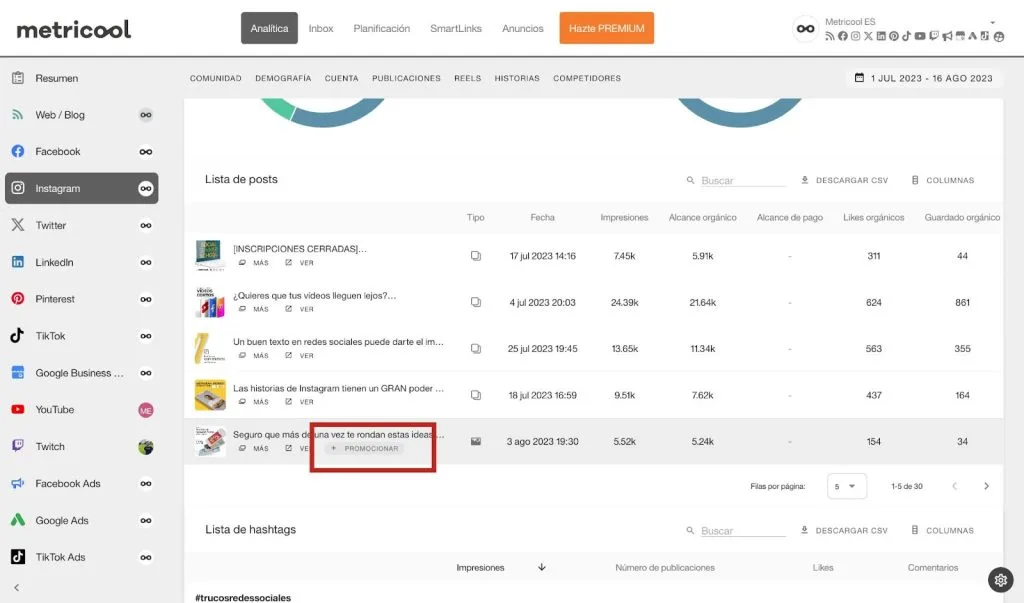Select the Pinterest logo icon in sidebar
Viewport: 1024px width, 603px height.
[18, 299]
